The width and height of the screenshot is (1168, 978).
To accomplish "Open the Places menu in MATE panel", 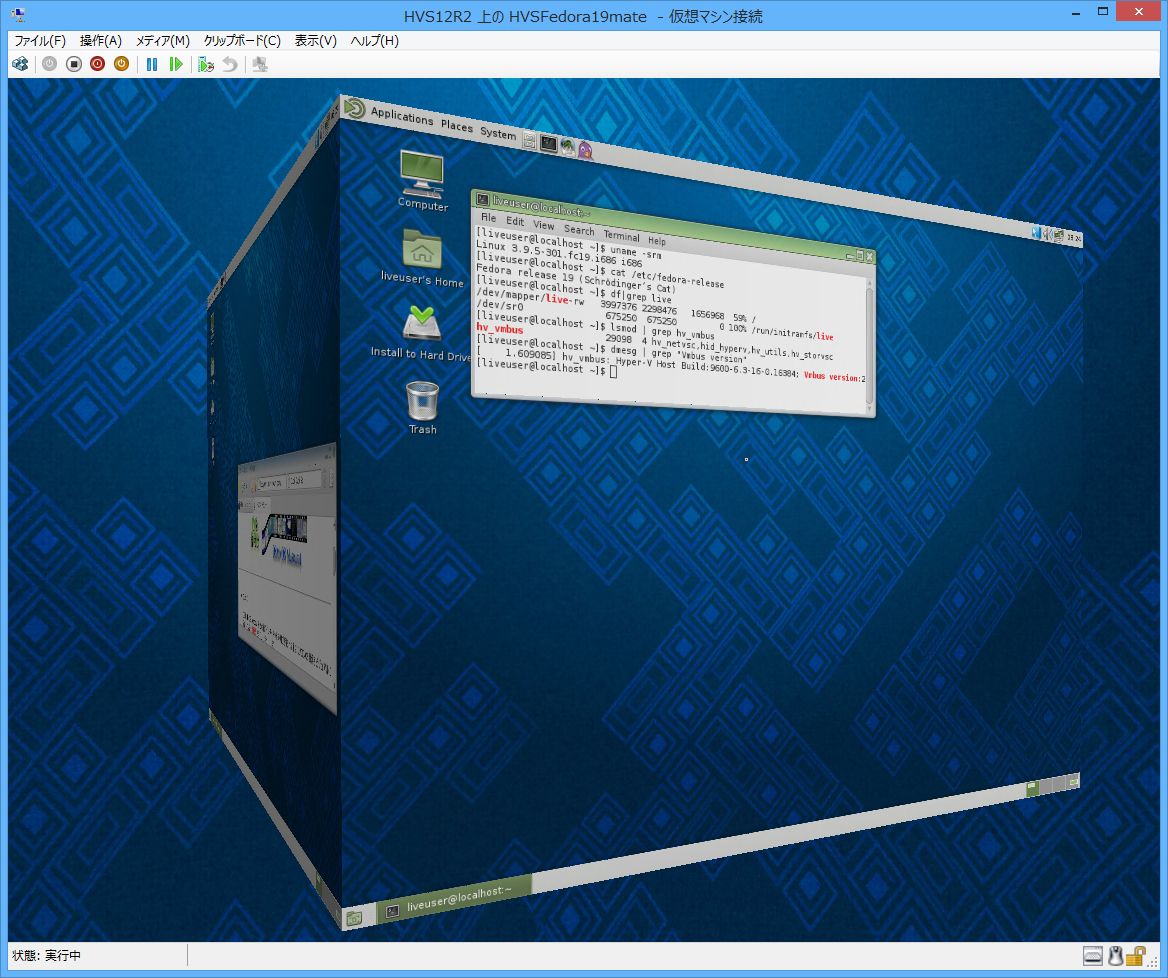I will 457,126.
